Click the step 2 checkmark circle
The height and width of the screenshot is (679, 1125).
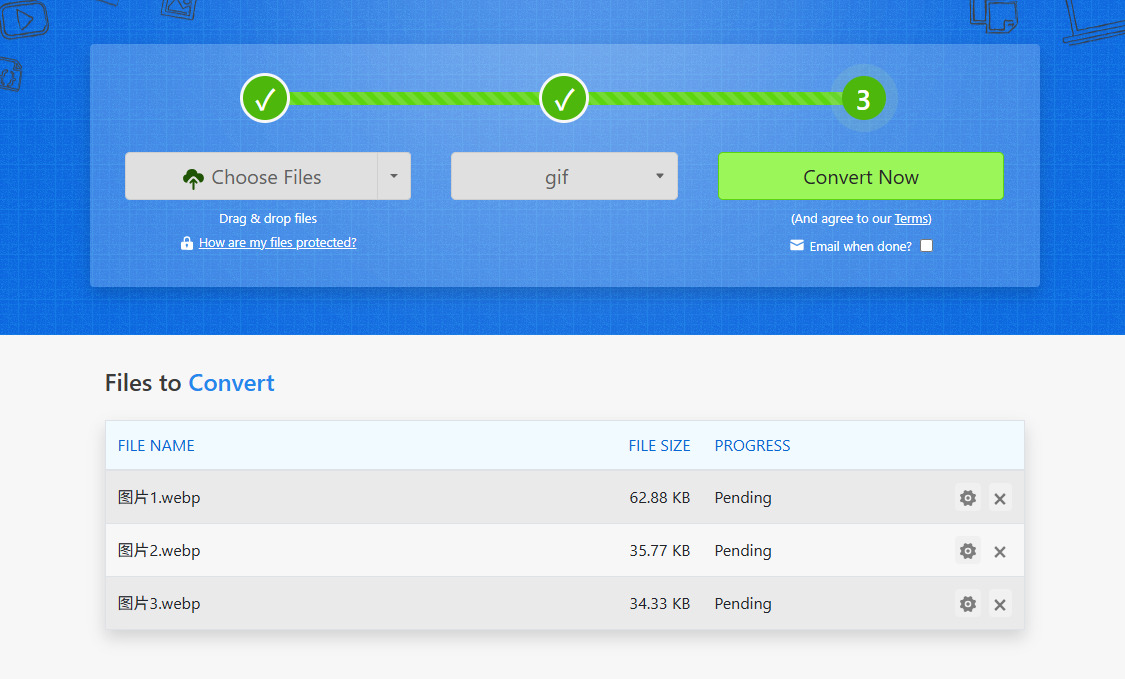point(564,98)
